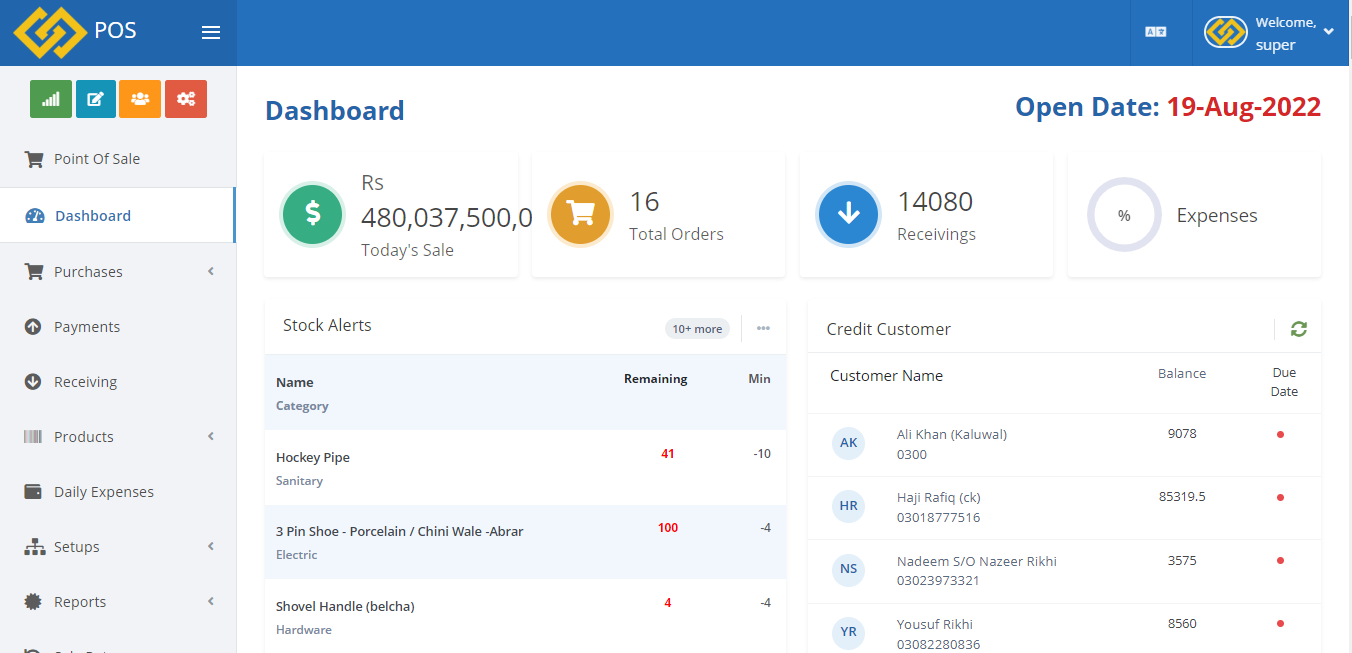Click the 16 Total Orders value
Image resolution: width=1352 pixels, height=653 pixels.
click(644, 201)
